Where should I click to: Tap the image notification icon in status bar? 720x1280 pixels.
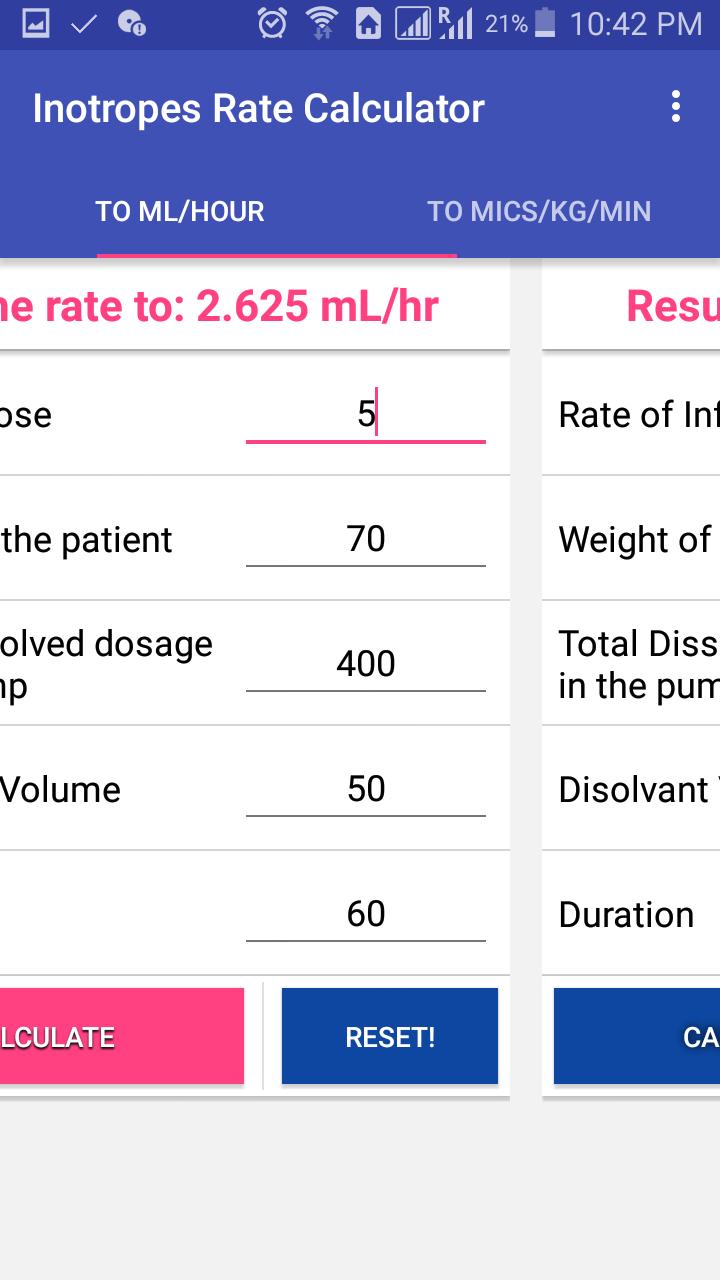(36, 23)
